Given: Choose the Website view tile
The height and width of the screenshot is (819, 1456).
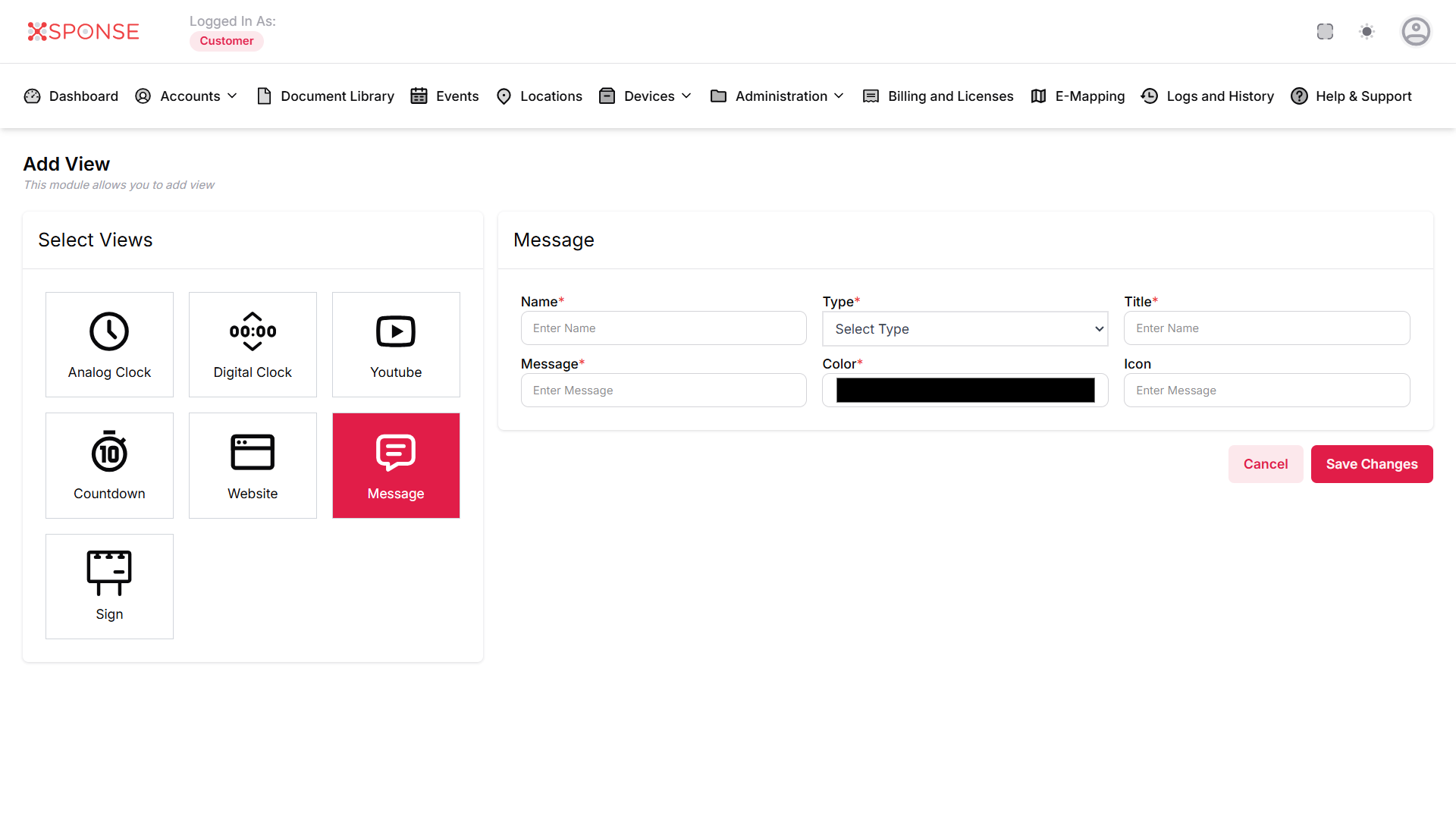Looking at the screenshot, I should pyautogui.click(x=253, y=466).
